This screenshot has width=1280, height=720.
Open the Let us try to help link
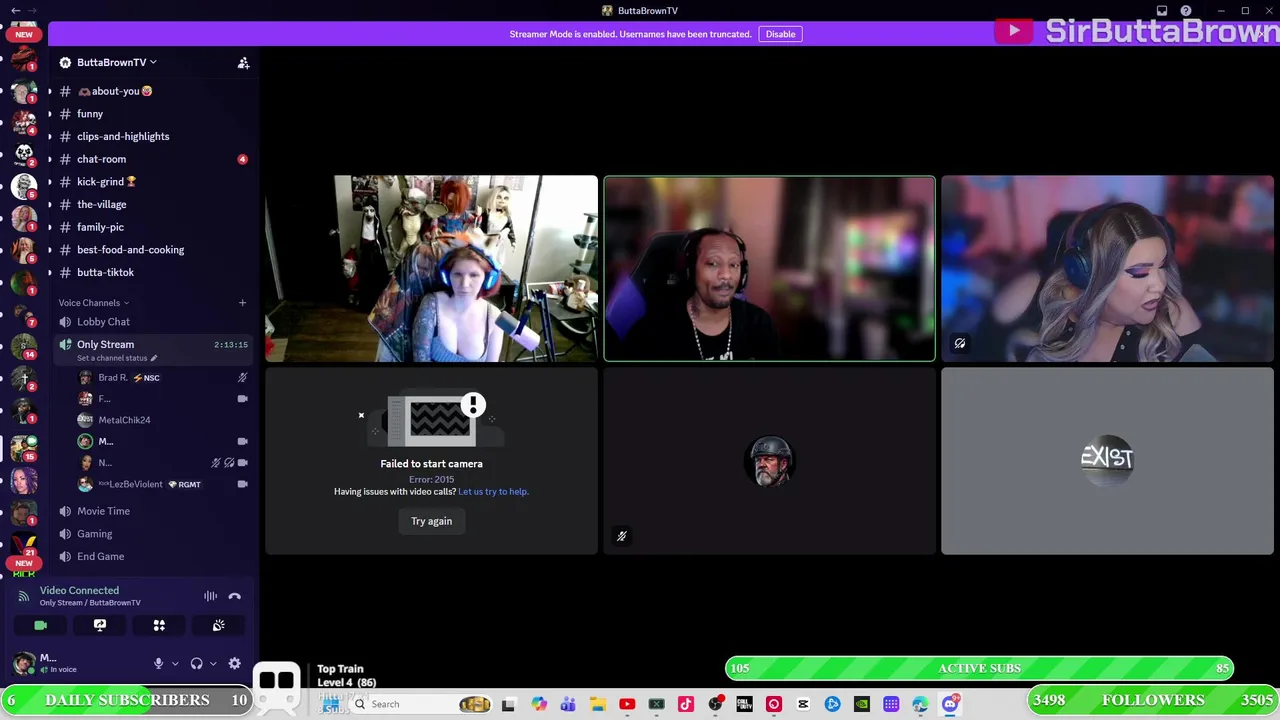pos(493,492)
